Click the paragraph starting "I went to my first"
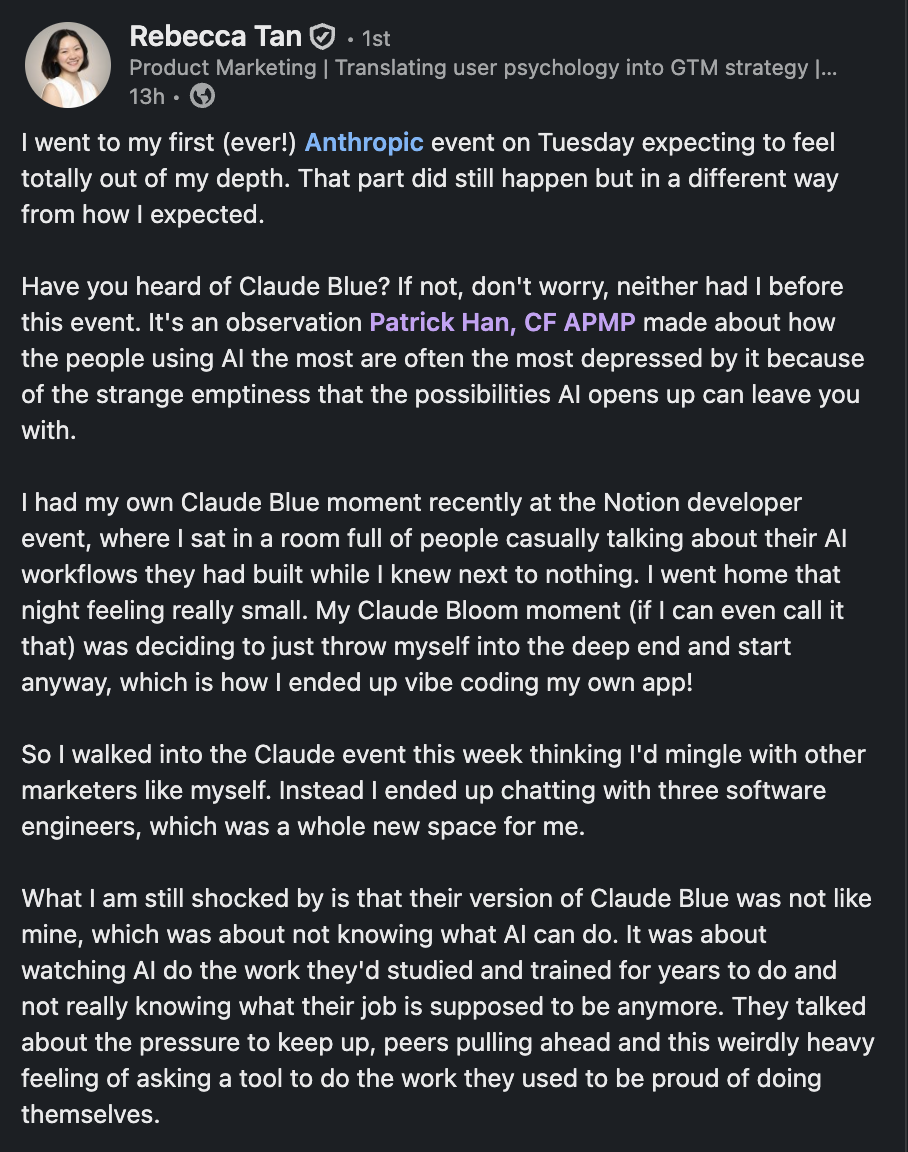The height and width of the screenshot is (1152, 908). coord(430,178)
